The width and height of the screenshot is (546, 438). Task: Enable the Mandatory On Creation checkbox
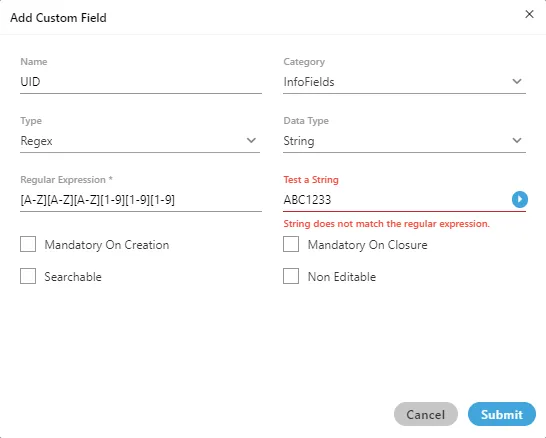(x=28, y=244)
